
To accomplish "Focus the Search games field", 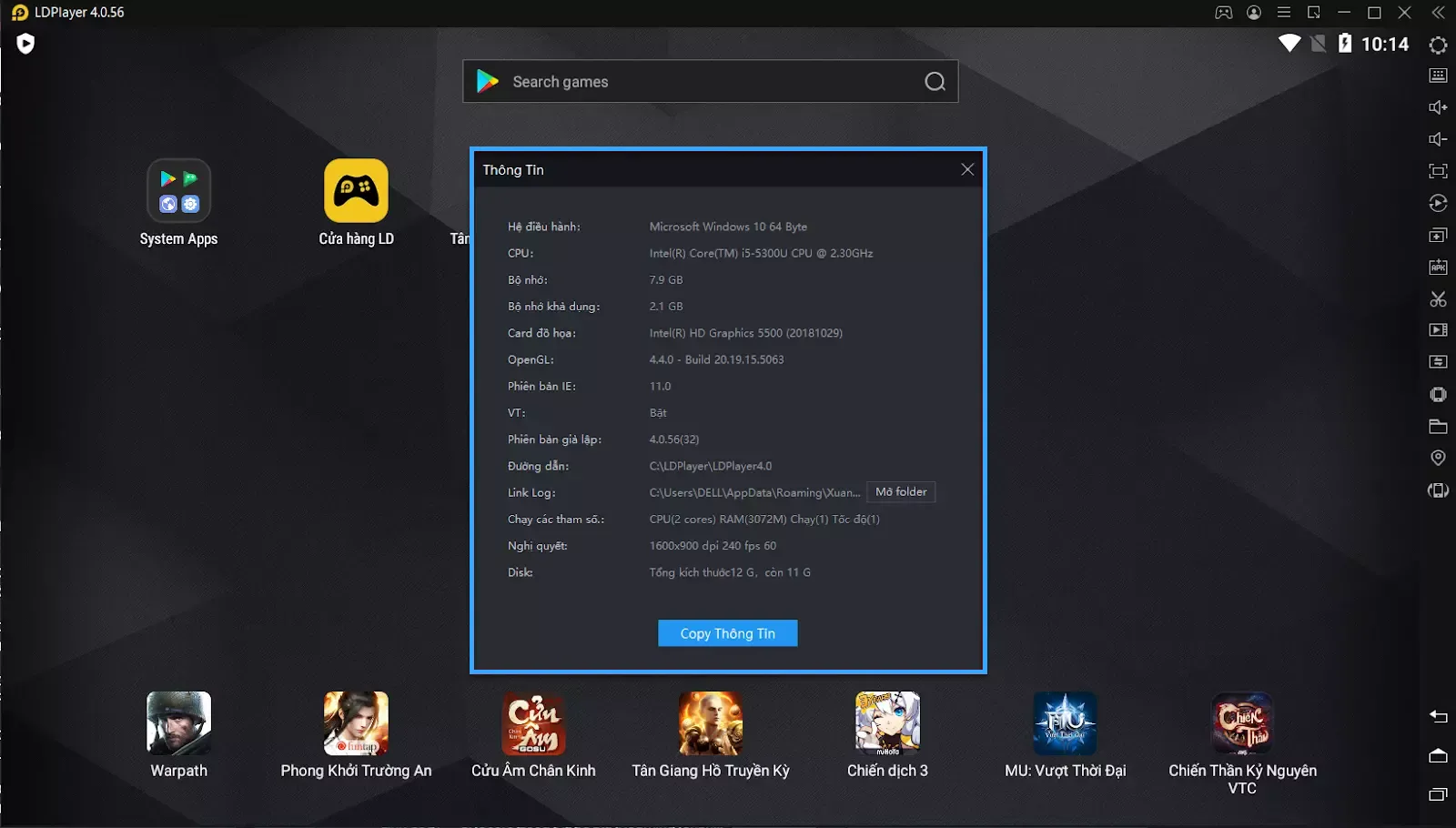I will tap(710, 81).
